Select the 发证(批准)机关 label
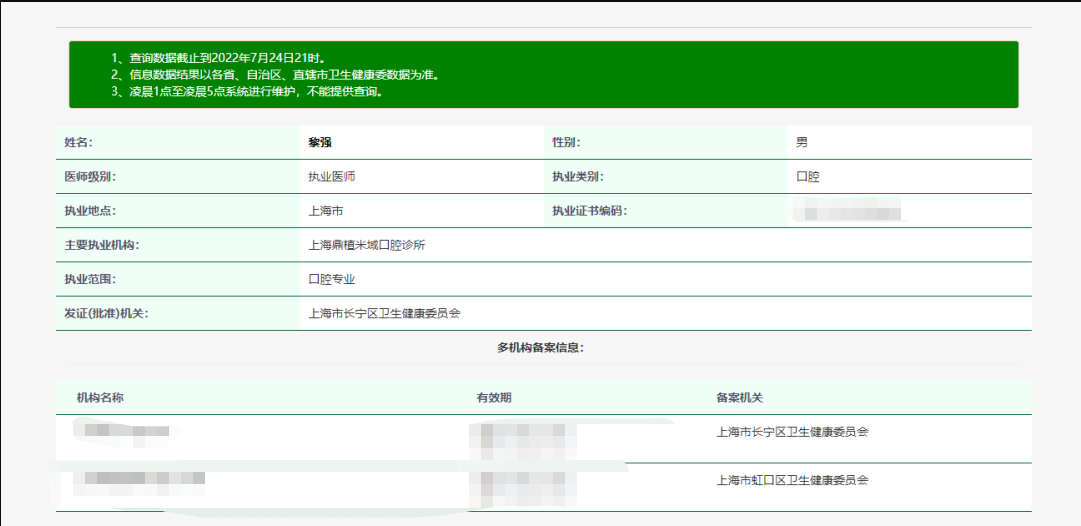This screenshot has height=526, width=1081. [x=107, y=314]
